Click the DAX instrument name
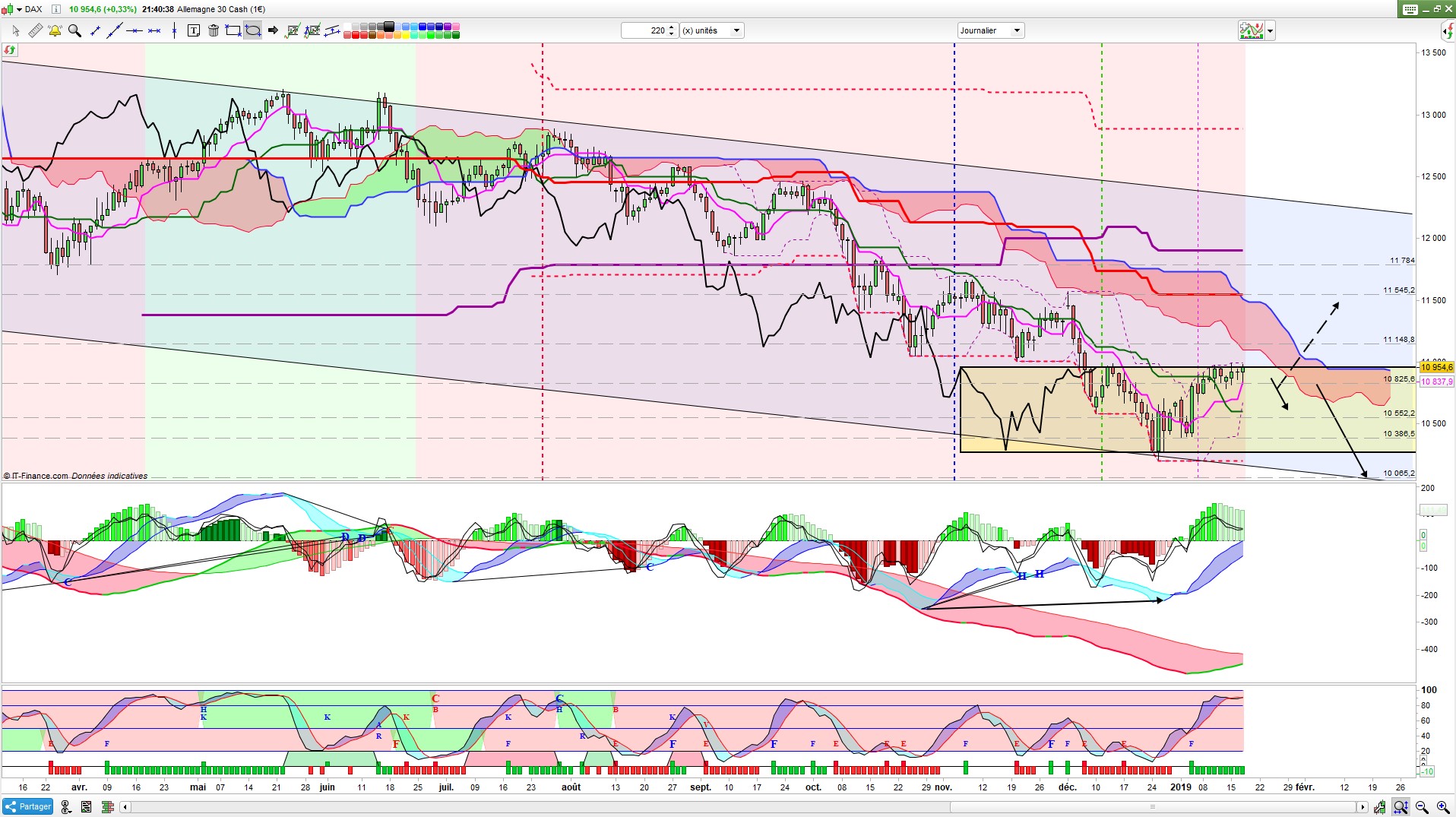Screen dimensions: 1456x817 pos(33,9)
